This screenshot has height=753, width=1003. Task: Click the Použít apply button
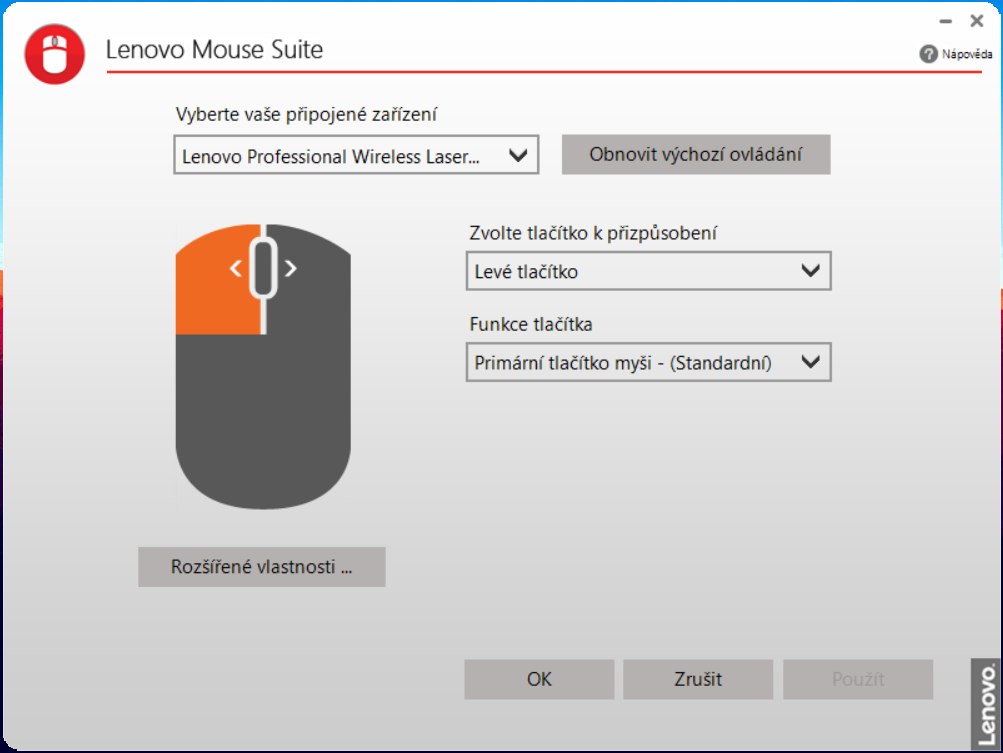pos(858,680)
